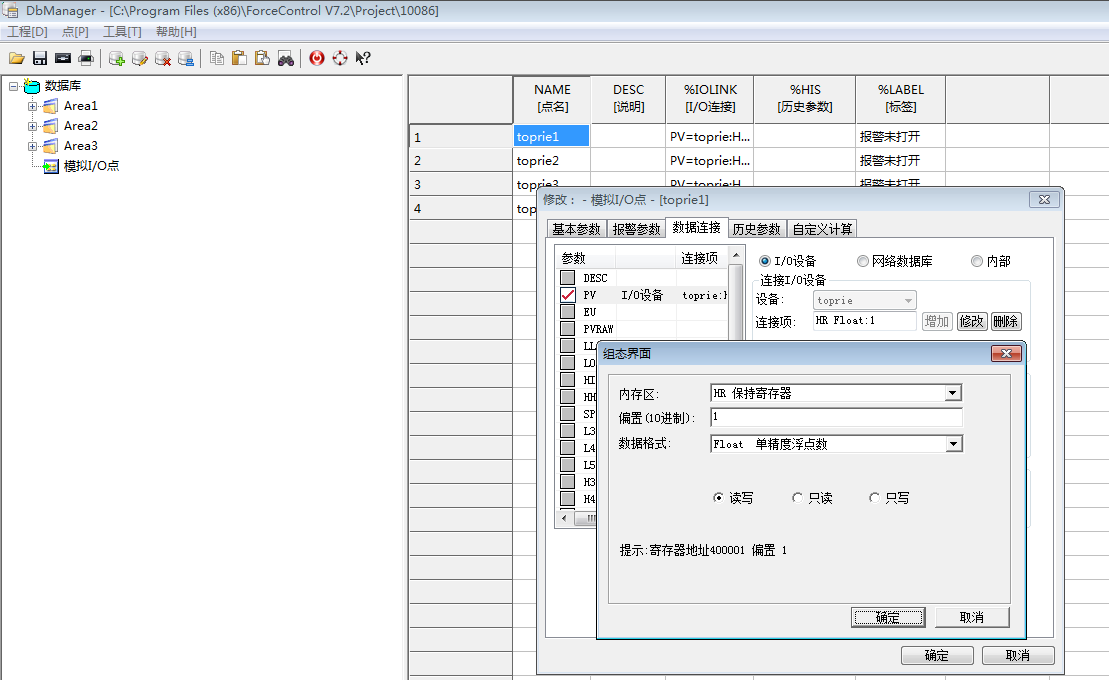Click the printer icon in toolbar
The width and height of the screenshot is (1109, 680).
click(86, 58)
